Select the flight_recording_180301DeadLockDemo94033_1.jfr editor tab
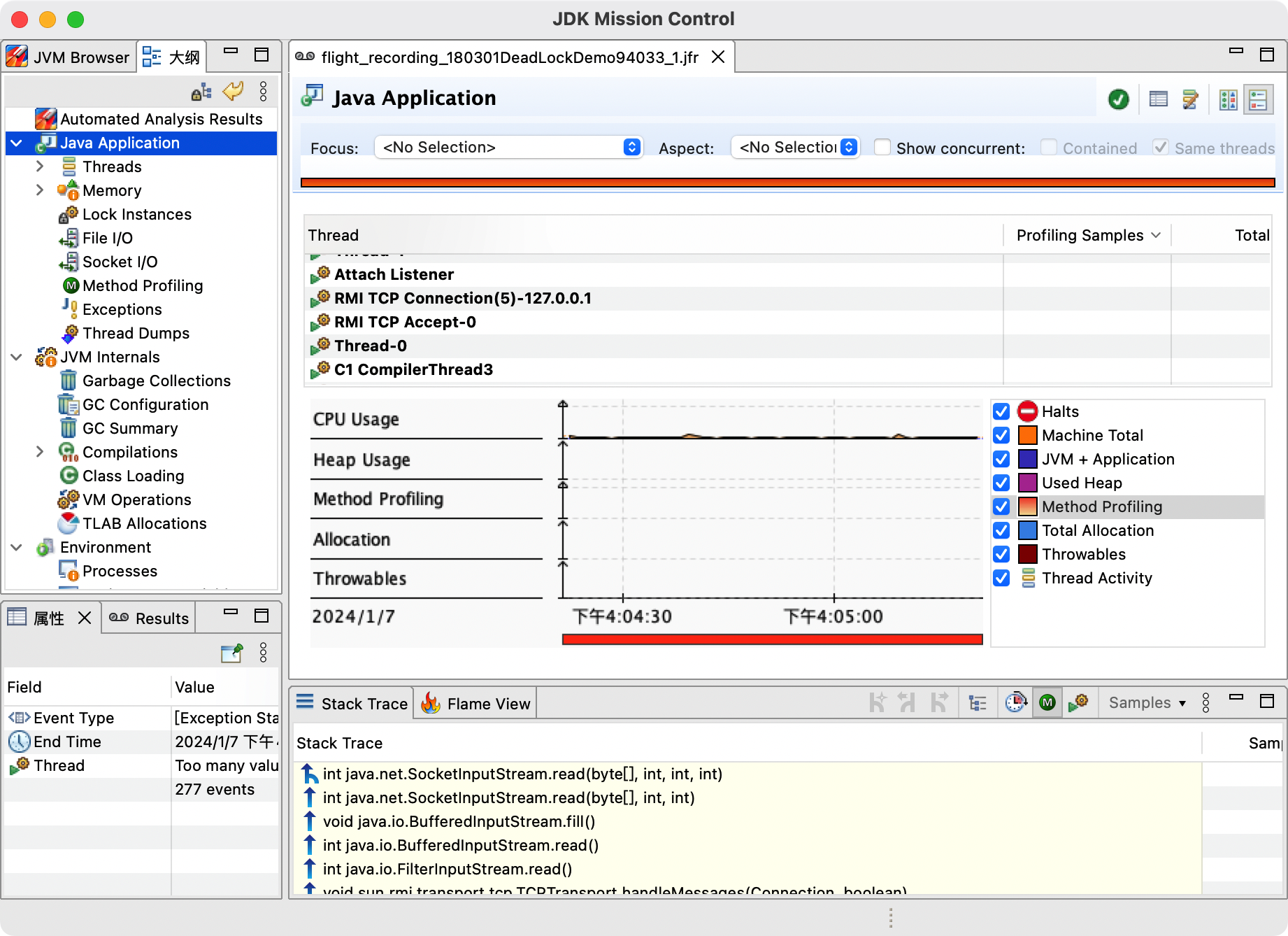 (x=511, y=57)
